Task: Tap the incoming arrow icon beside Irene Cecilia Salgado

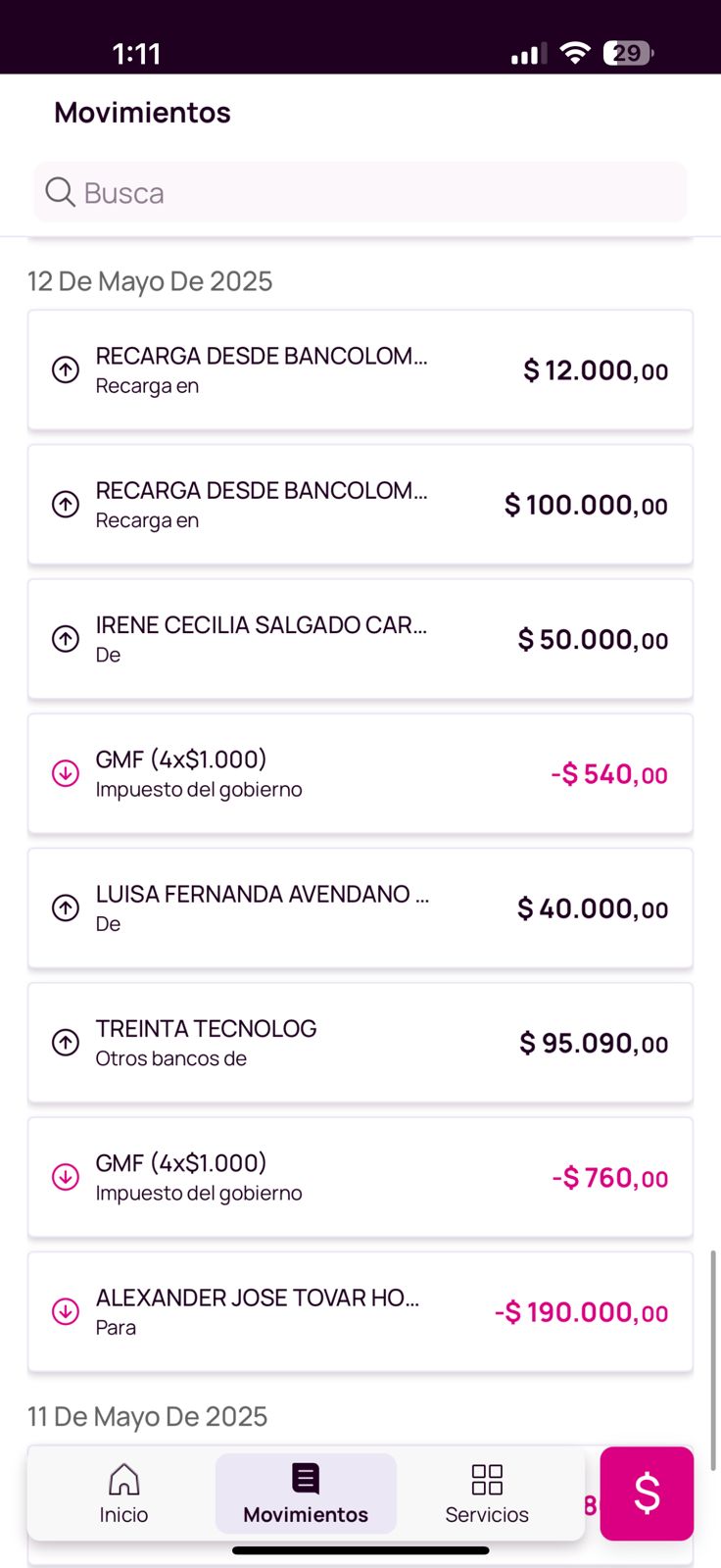Action: [66, 639]
